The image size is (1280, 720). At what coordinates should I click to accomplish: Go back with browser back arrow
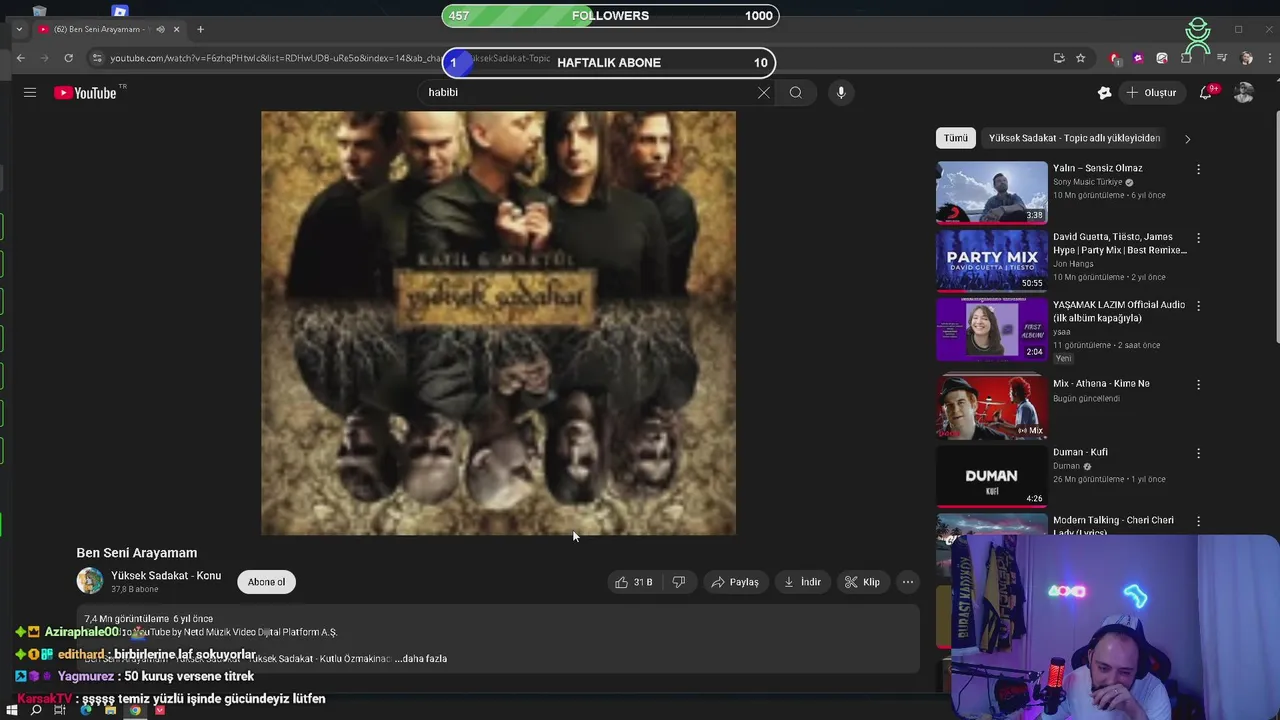pos(20,58)
